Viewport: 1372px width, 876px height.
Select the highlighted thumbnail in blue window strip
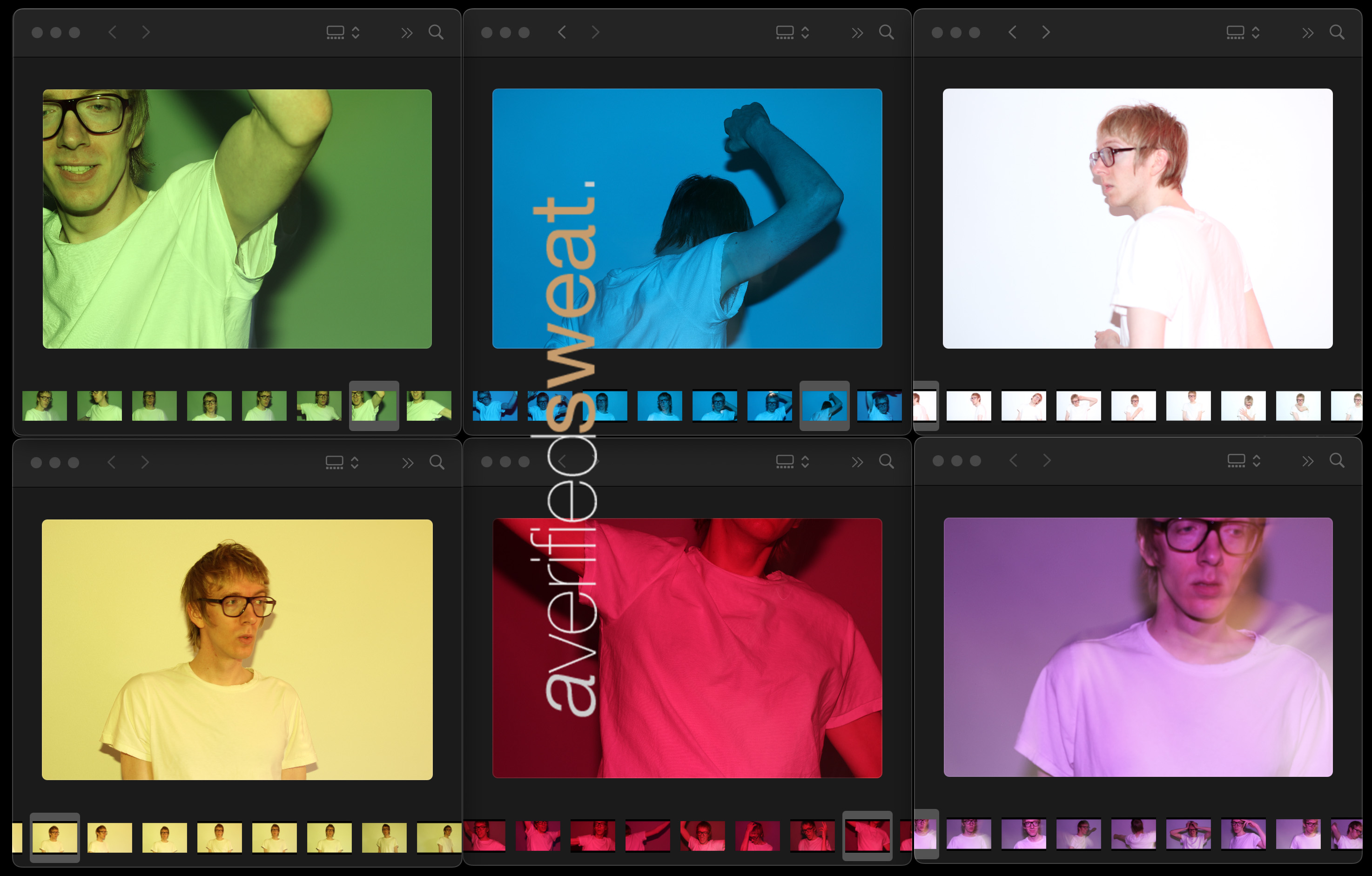824,406
